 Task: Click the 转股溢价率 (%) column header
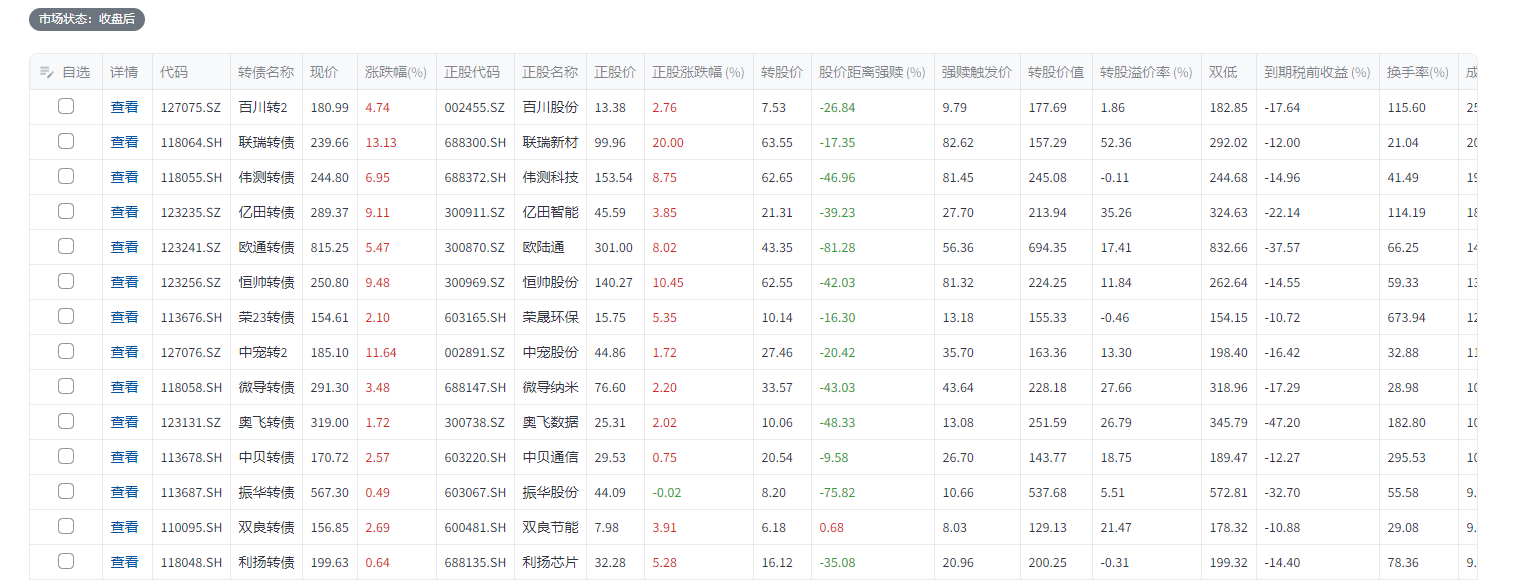click(x=1145, y=72)
